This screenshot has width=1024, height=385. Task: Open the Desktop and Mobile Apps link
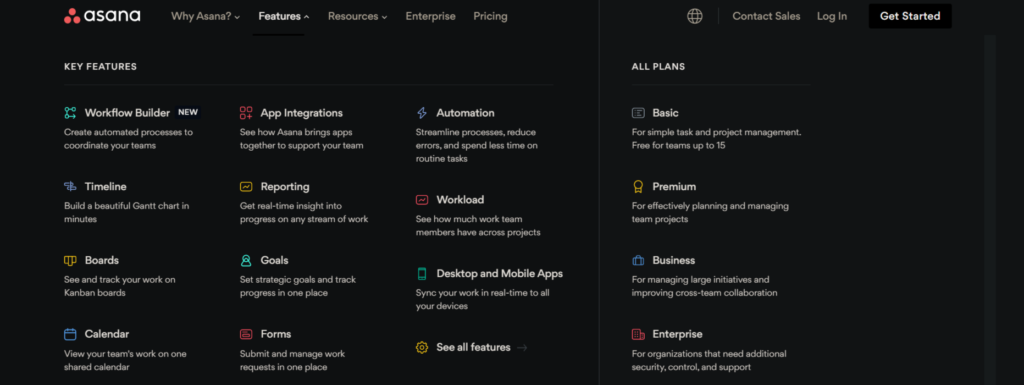coord(500,273)
